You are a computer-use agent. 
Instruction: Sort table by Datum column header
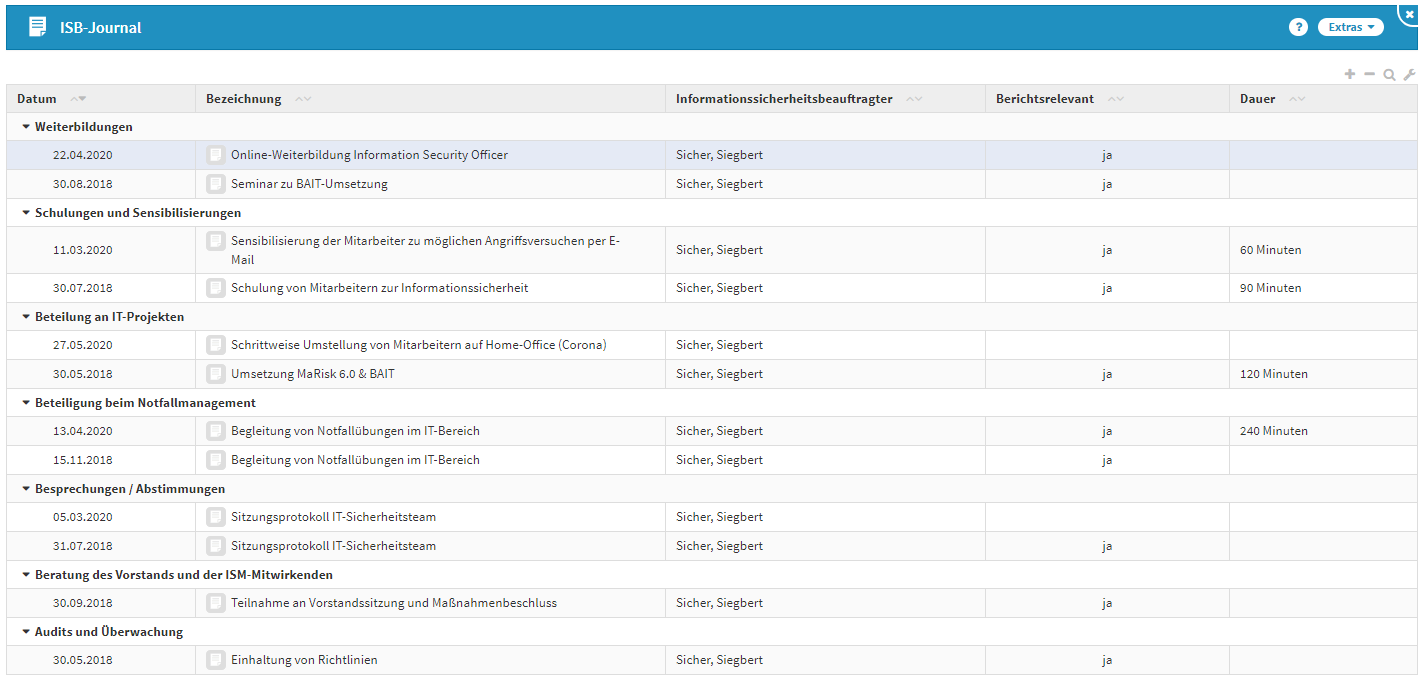pos(37,99)
